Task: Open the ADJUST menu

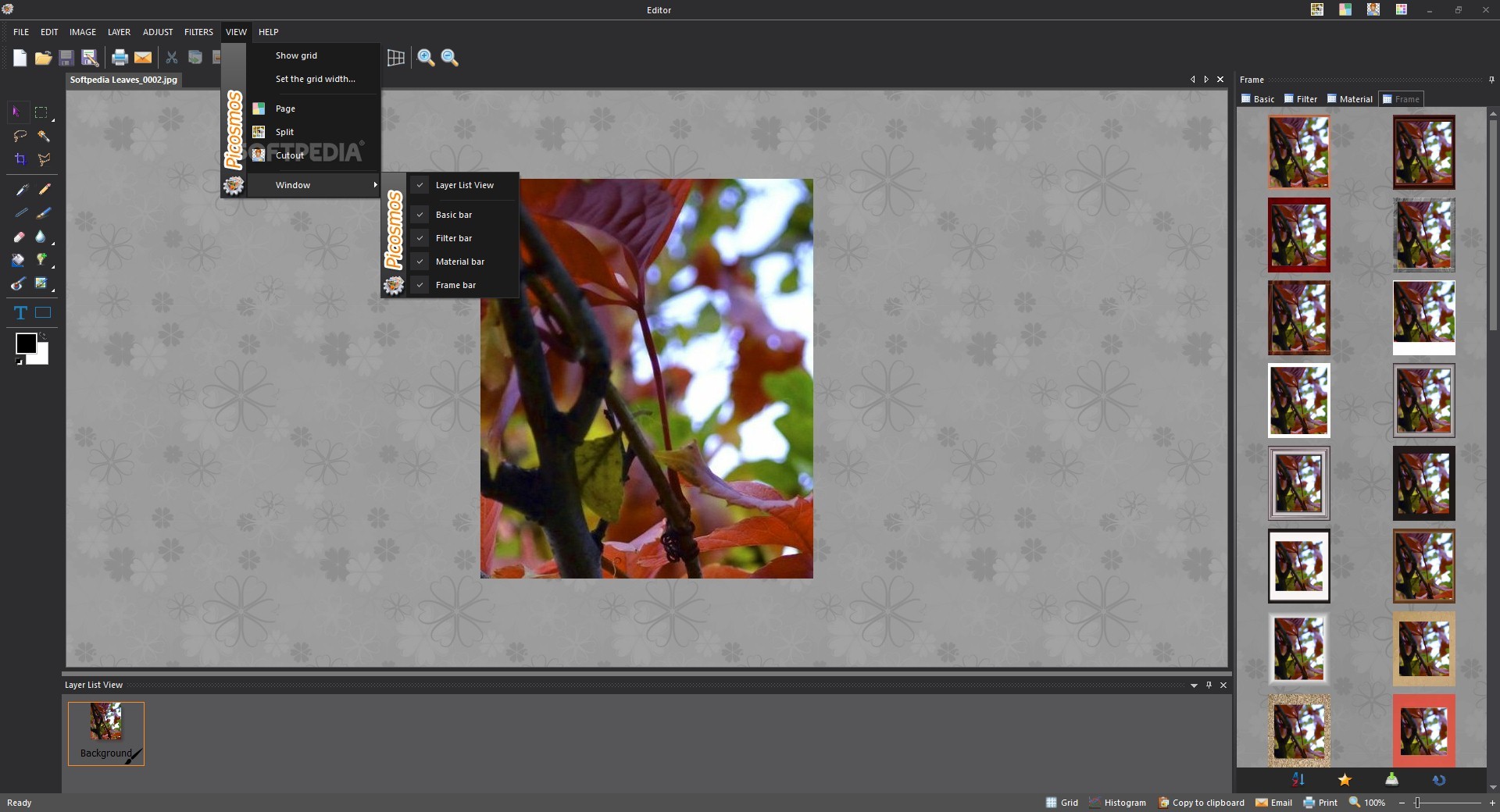Action: click(x=158, y=32)
